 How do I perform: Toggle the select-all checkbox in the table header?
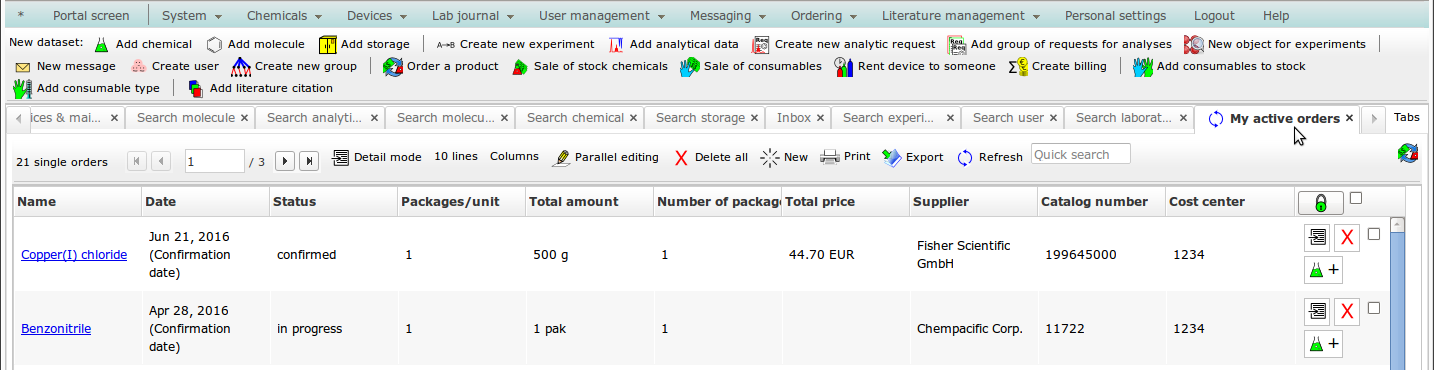[1356, 198]
